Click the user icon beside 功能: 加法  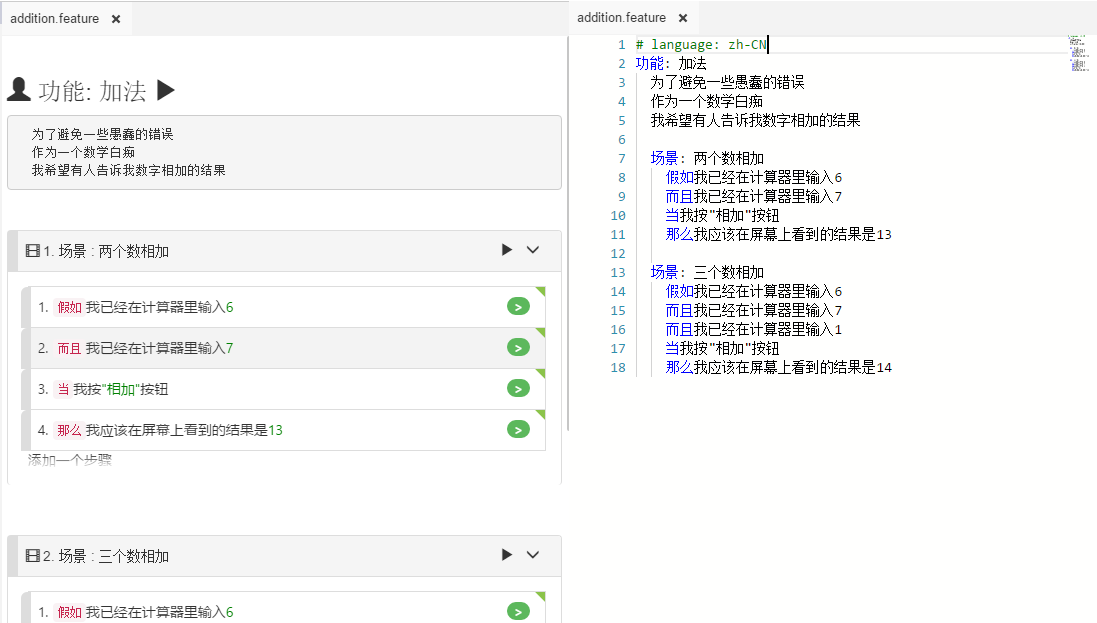pyautogui.click(x=18, y=91)
